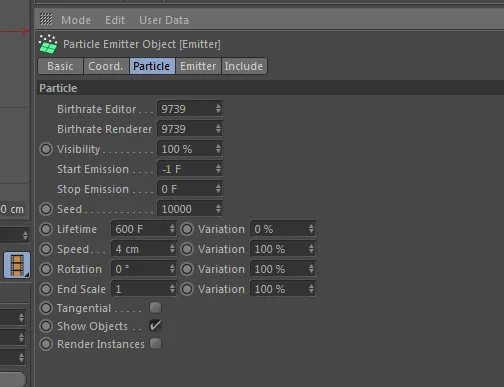Click the Birthrate Editor value field
Viewport: 504px width, 387px height.
190,109
